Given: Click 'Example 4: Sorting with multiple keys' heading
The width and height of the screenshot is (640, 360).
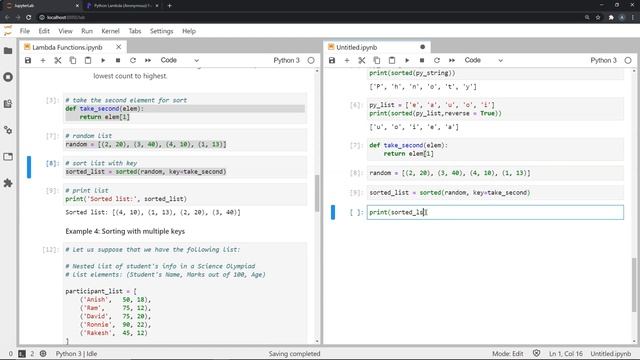Looking at the screenshot, I should (125, 231).
